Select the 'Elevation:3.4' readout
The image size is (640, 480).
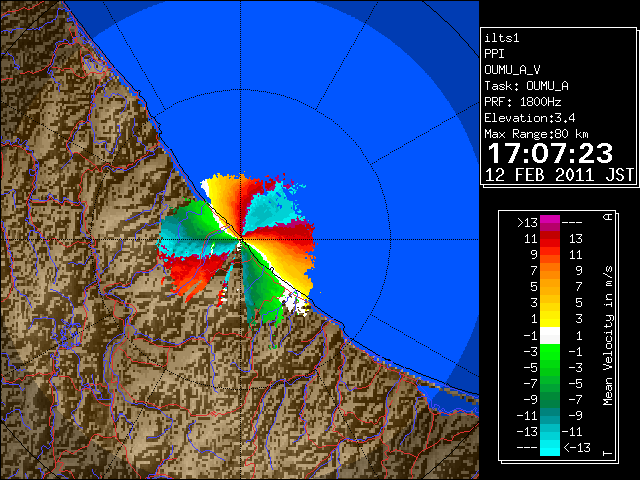(x=530, y=118)
